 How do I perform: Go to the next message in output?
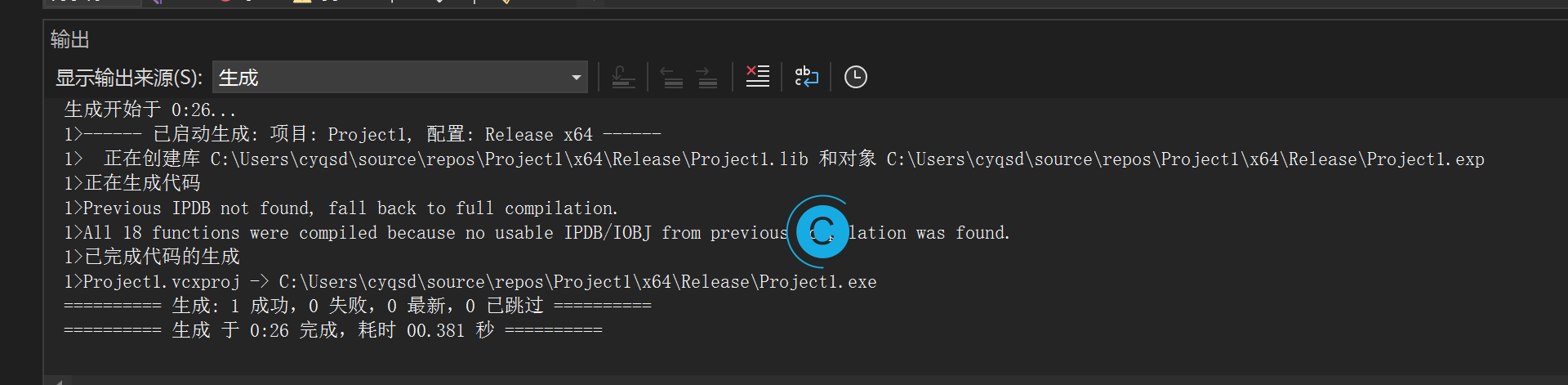coord(707,78)
